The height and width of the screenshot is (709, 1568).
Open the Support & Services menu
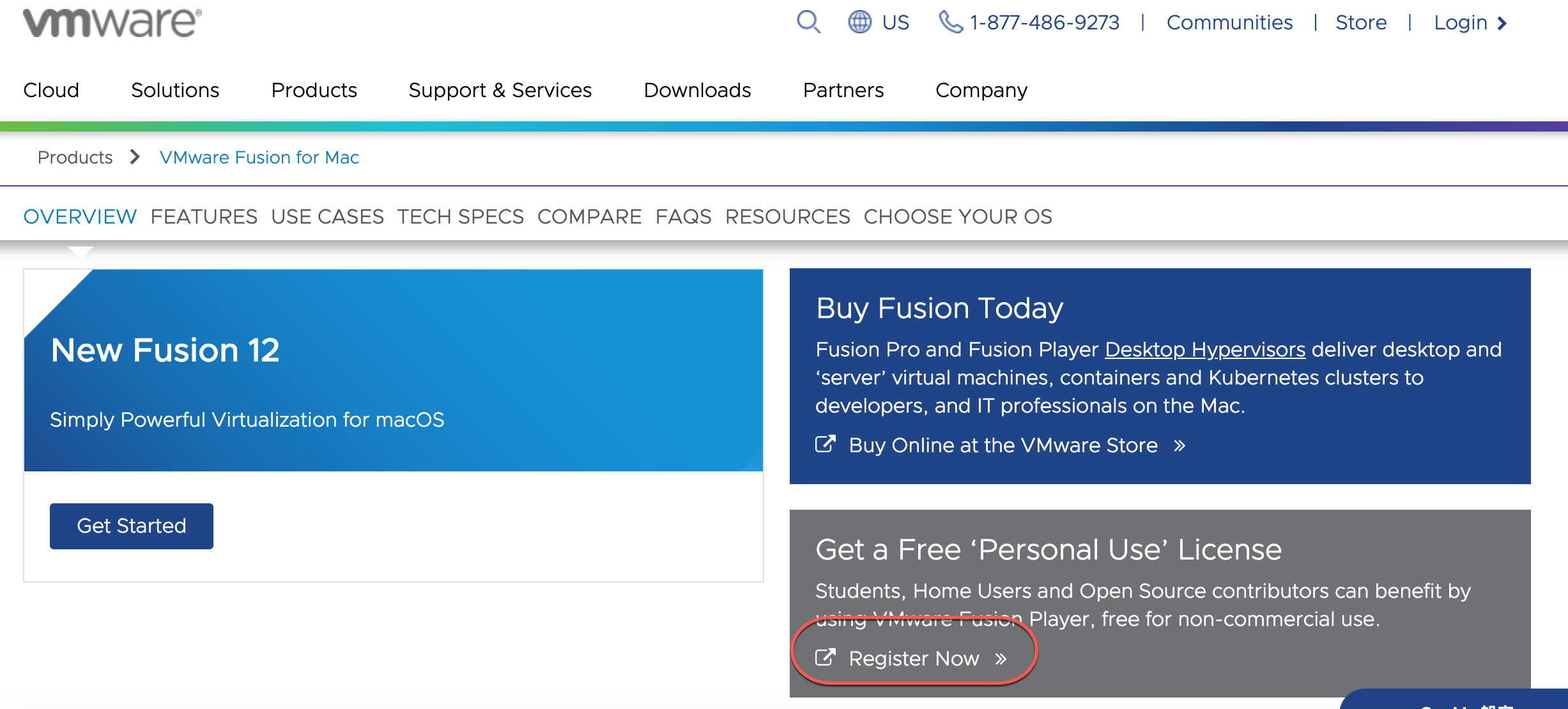tap(500, 90)
